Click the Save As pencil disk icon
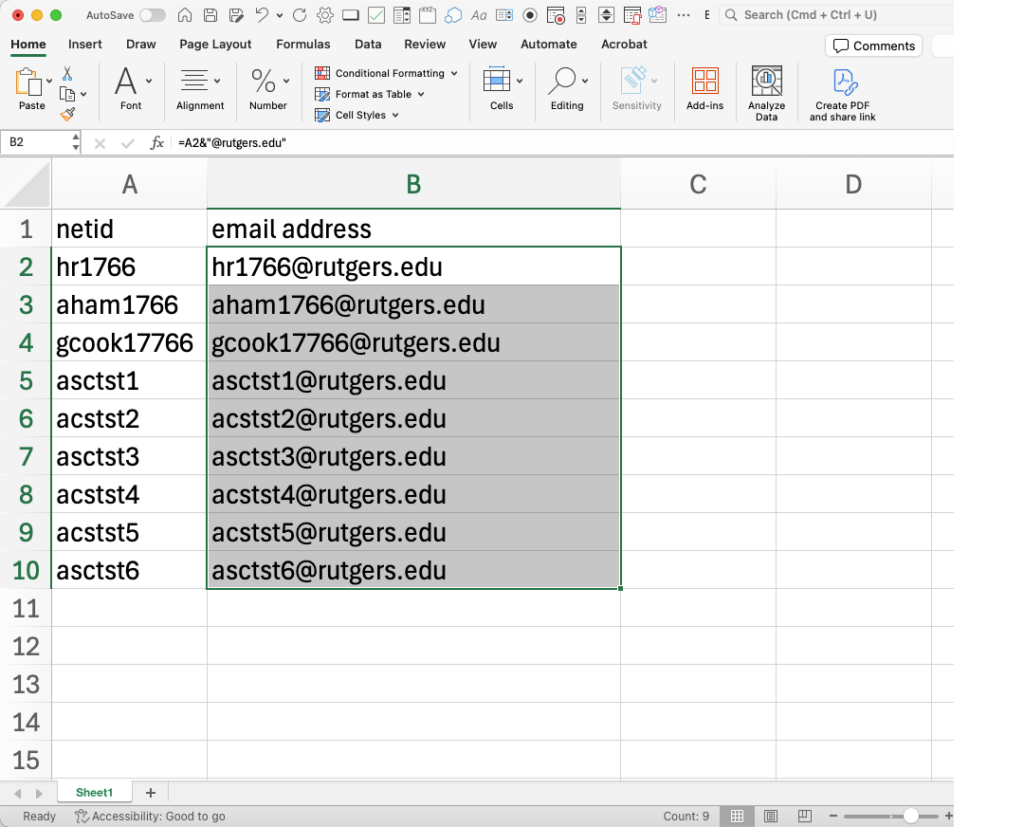1024x827 pixels. pyautogui.click(x=236, y=15)
